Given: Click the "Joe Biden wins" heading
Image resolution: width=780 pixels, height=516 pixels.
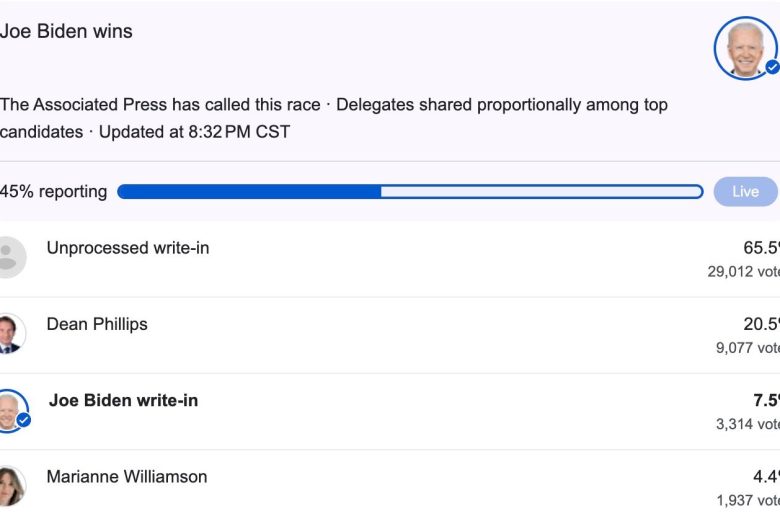Looking at the screenshot, I should 66,31.
